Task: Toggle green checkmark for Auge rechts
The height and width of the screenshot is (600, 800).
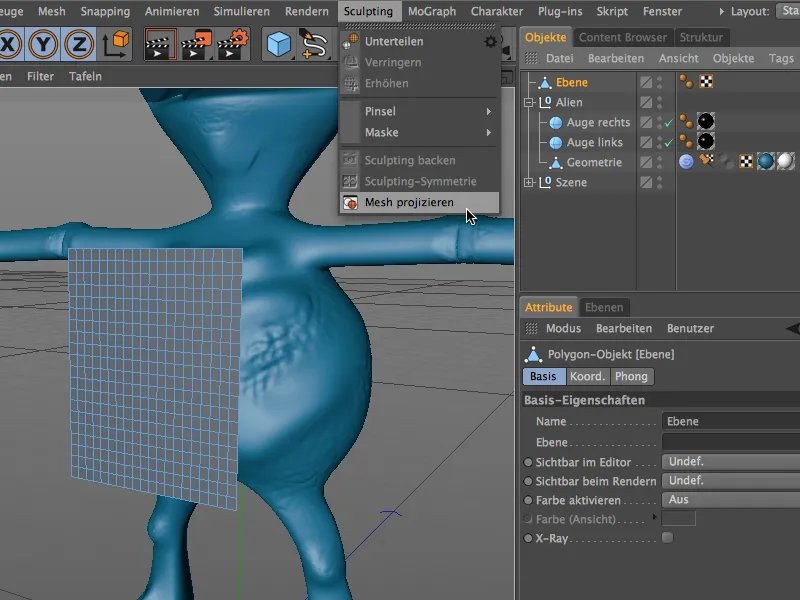Action: 669,122
